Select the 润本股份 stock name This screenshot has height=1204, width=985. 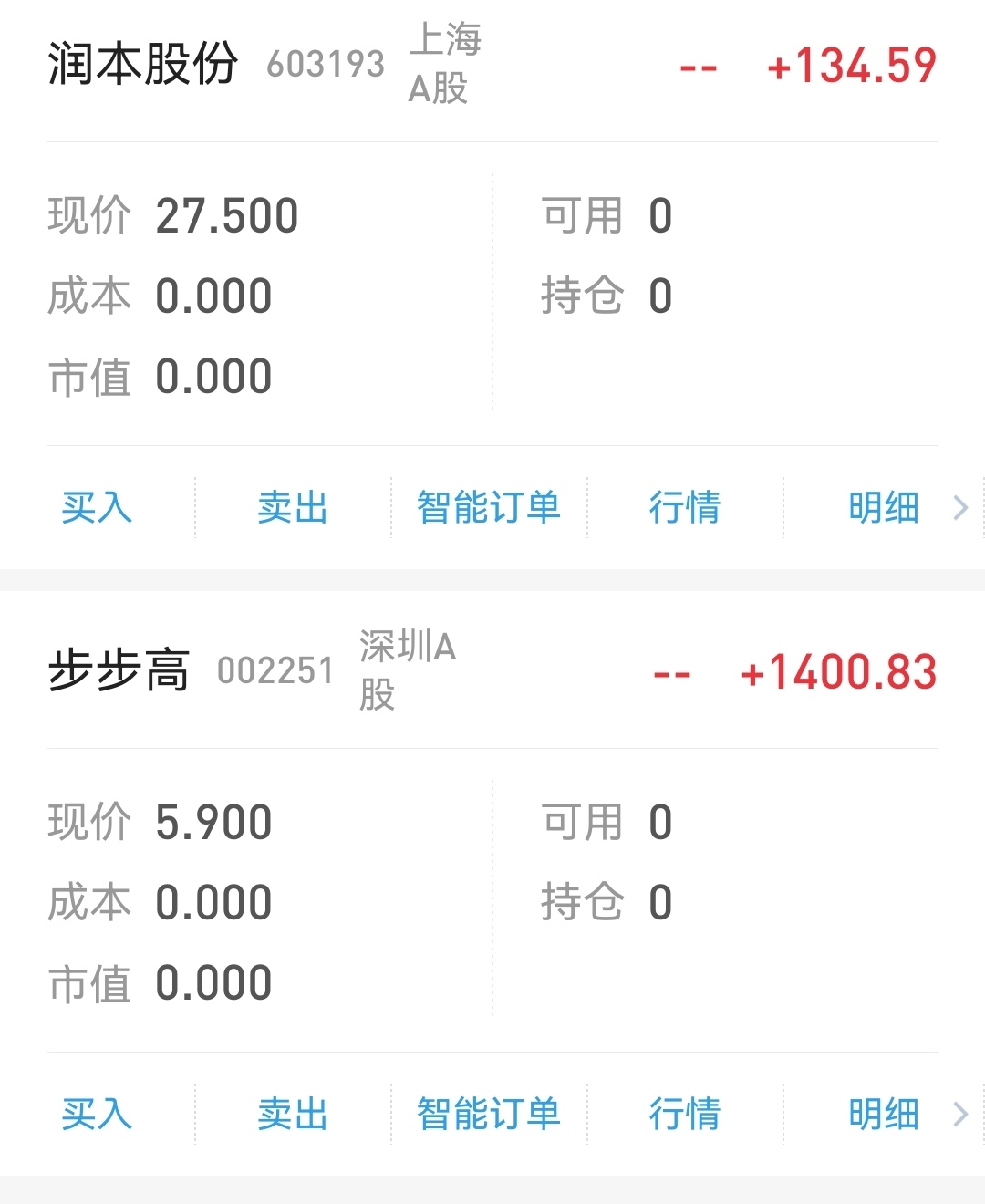pos(143,64)
